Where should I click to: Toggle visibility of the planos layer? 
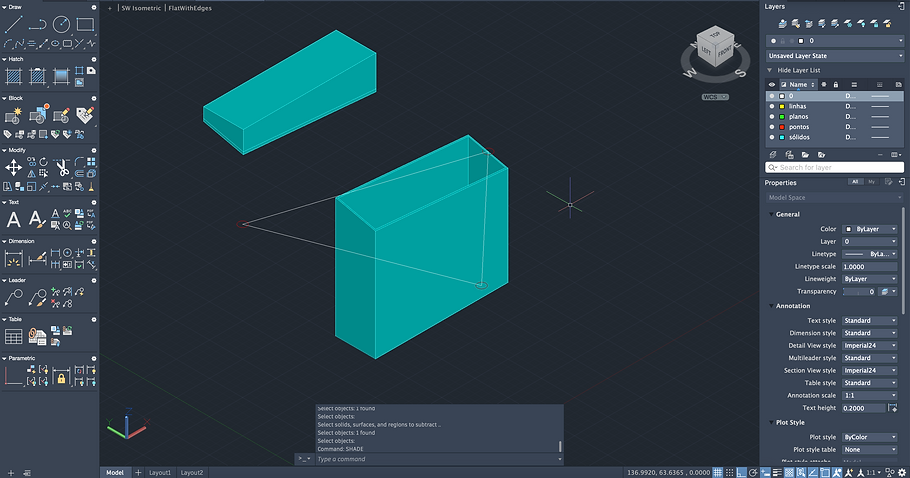(x=771, y=117)
